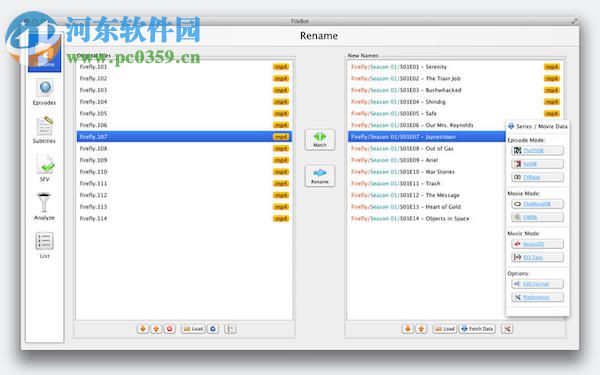Open Edit Format under Options
Viewport: 600px width, 375px height.
(x=537, y=284)
